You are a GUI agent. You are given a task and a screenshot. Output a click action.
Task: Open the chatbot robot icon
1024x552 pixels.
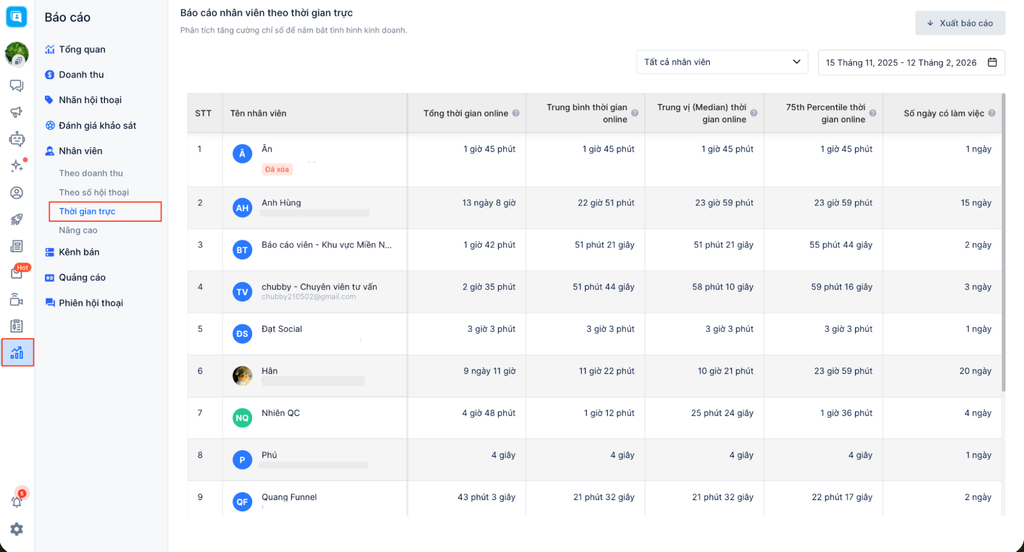click(16, 139)
